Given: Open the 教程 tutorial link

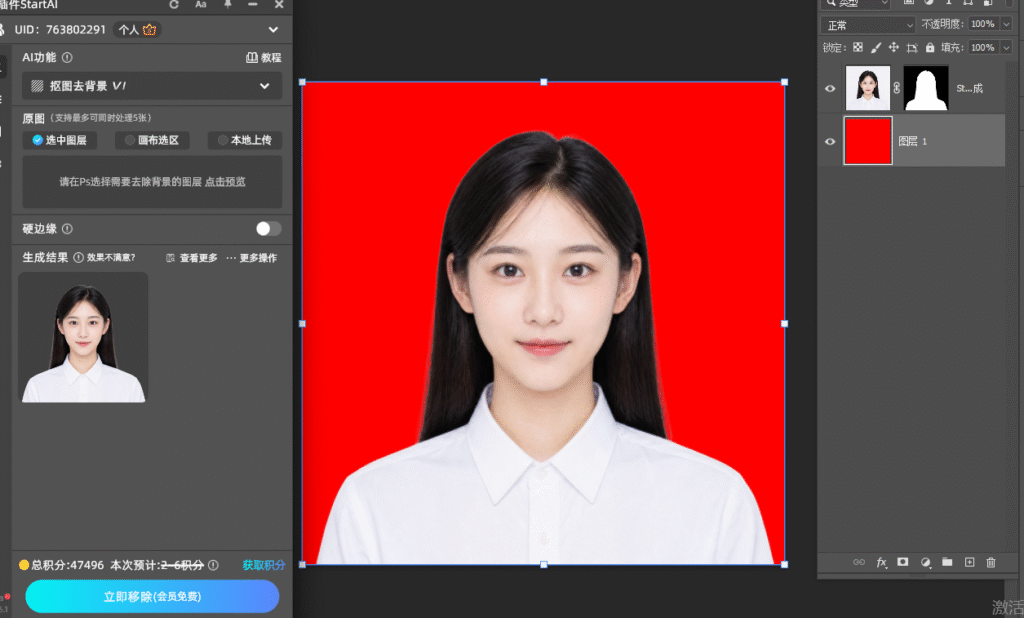Looking at the screenshot, I should (264, 57).
